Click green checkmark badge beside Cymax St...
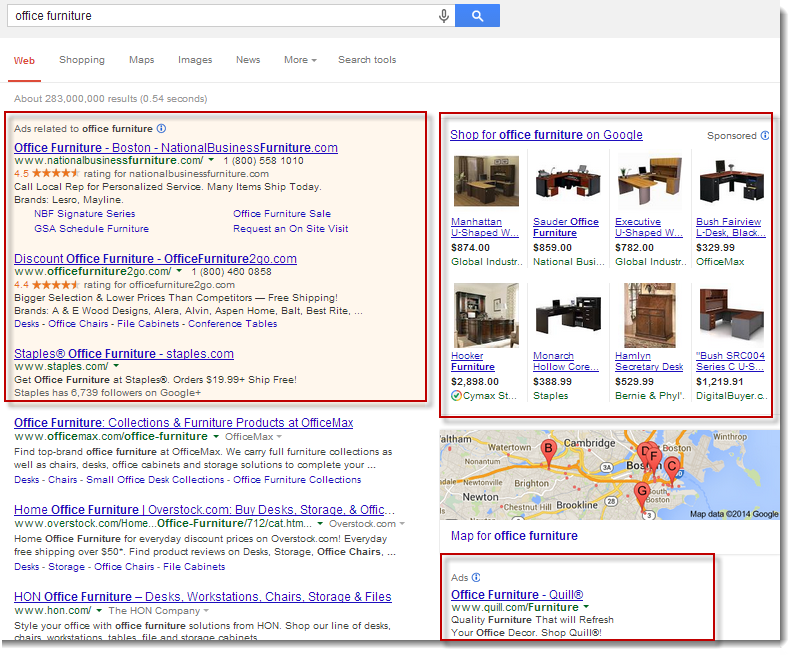 [x=456, y=396]
